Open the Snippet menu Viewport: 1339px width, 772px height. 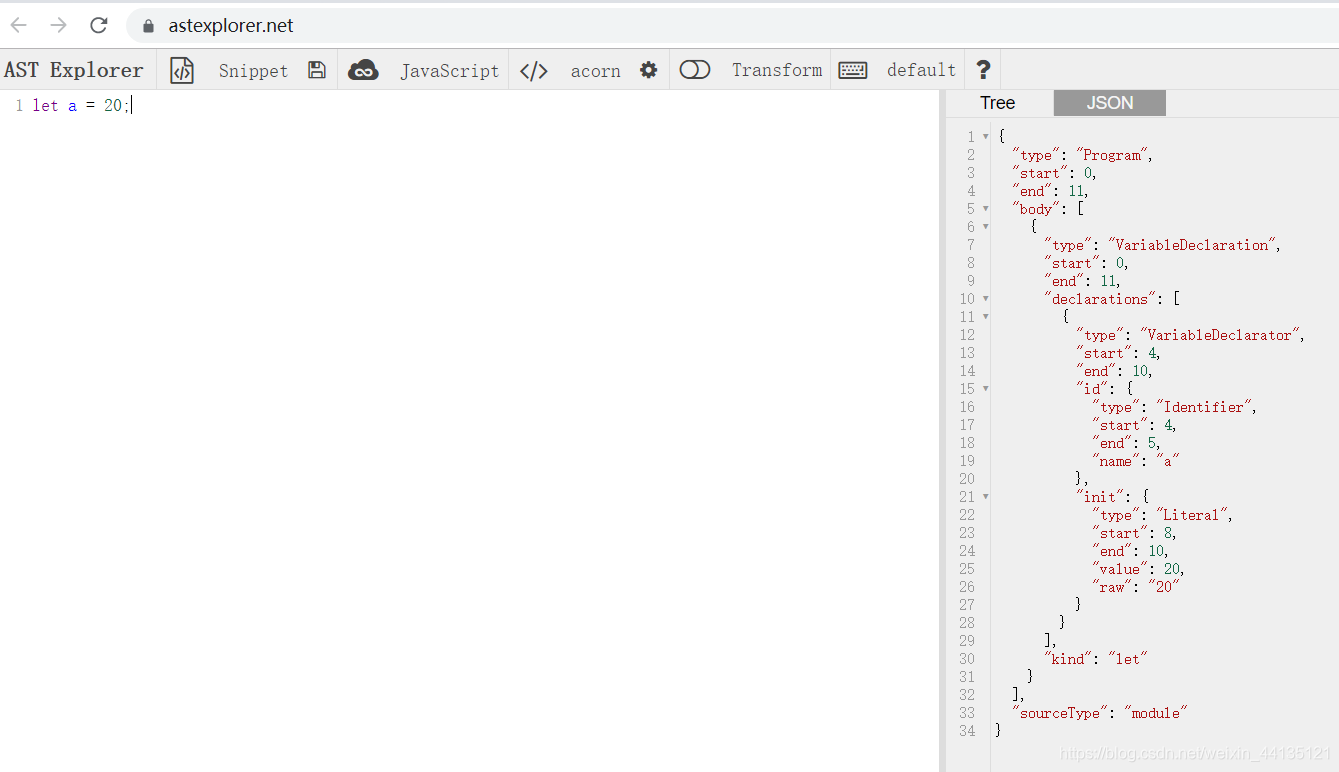tap(253, 71)
